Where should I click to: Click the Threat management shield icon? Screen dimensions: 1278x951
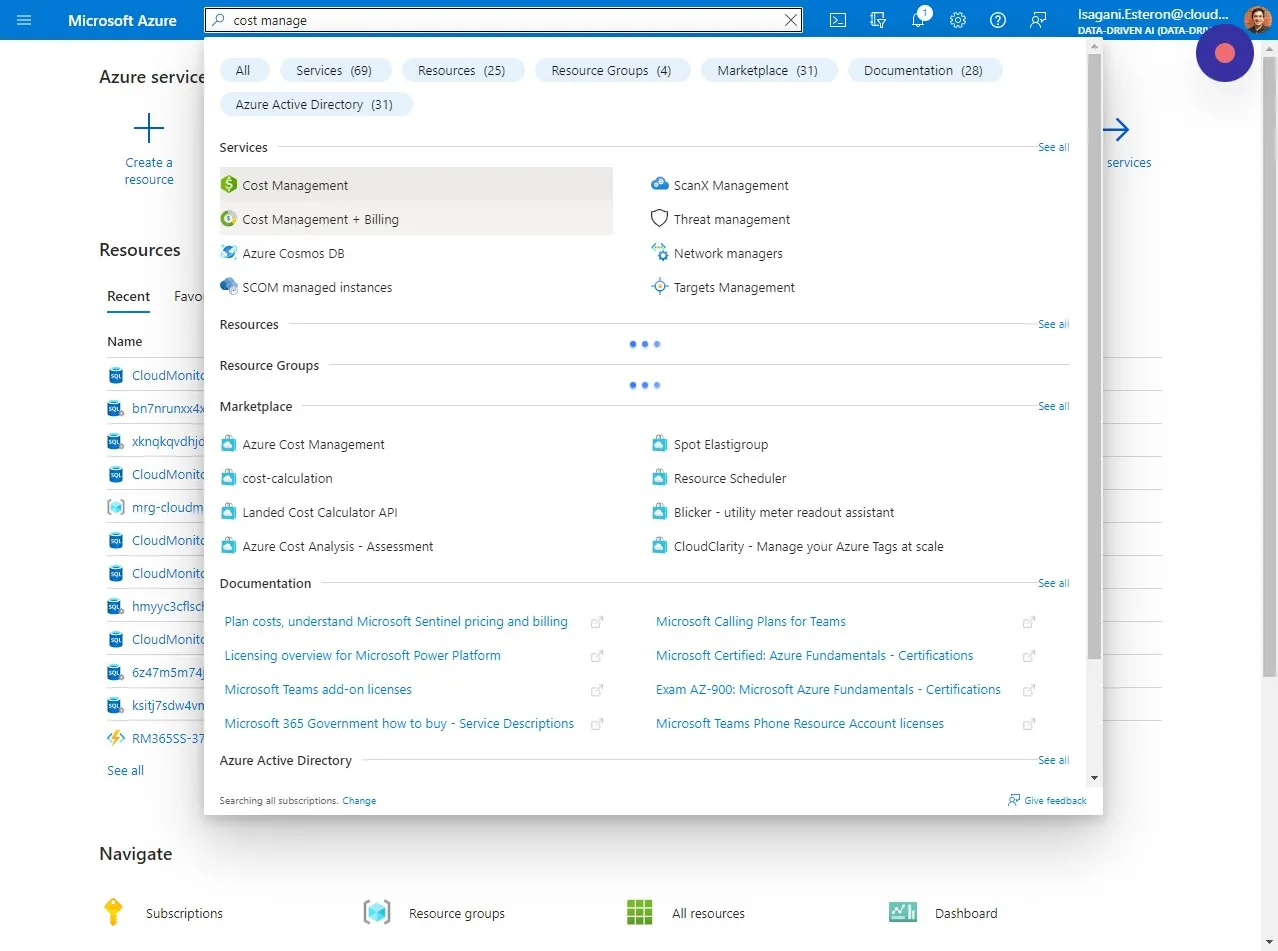tap(659, 219)
